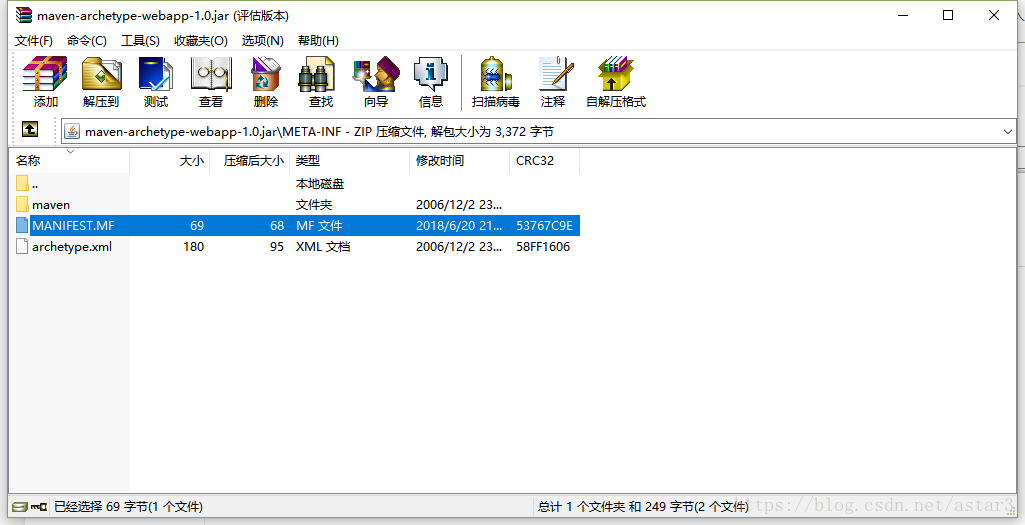The image size is (1025, 525).
Task: Click the parent '..' folder icon
Action: (x=22, y=184)
